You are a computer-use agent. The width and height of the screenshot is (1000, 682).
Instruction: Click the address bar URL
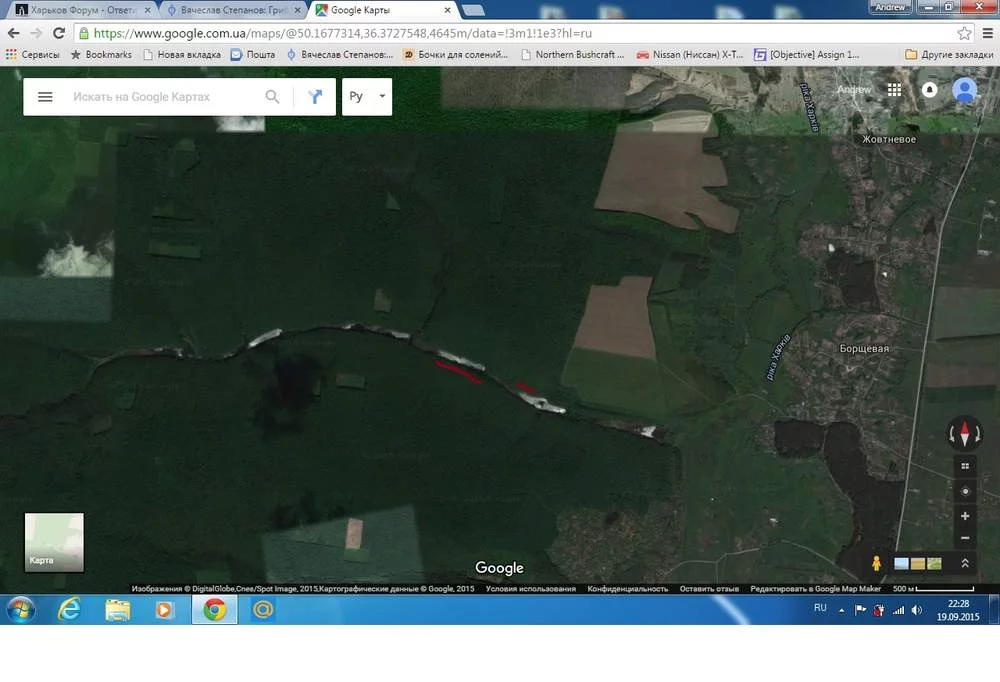click(x=342, y=33)
